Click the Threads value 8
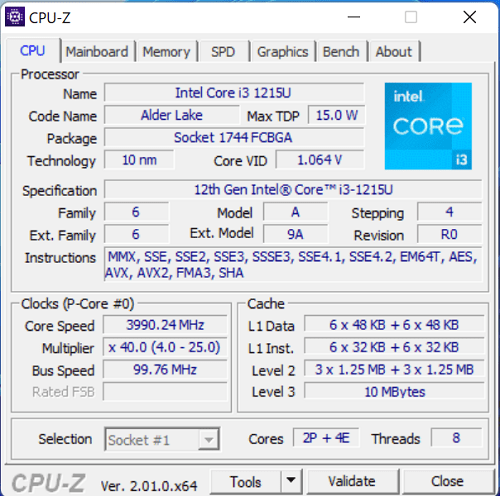This screenshot has width=500, height=496. click(456, 438)
